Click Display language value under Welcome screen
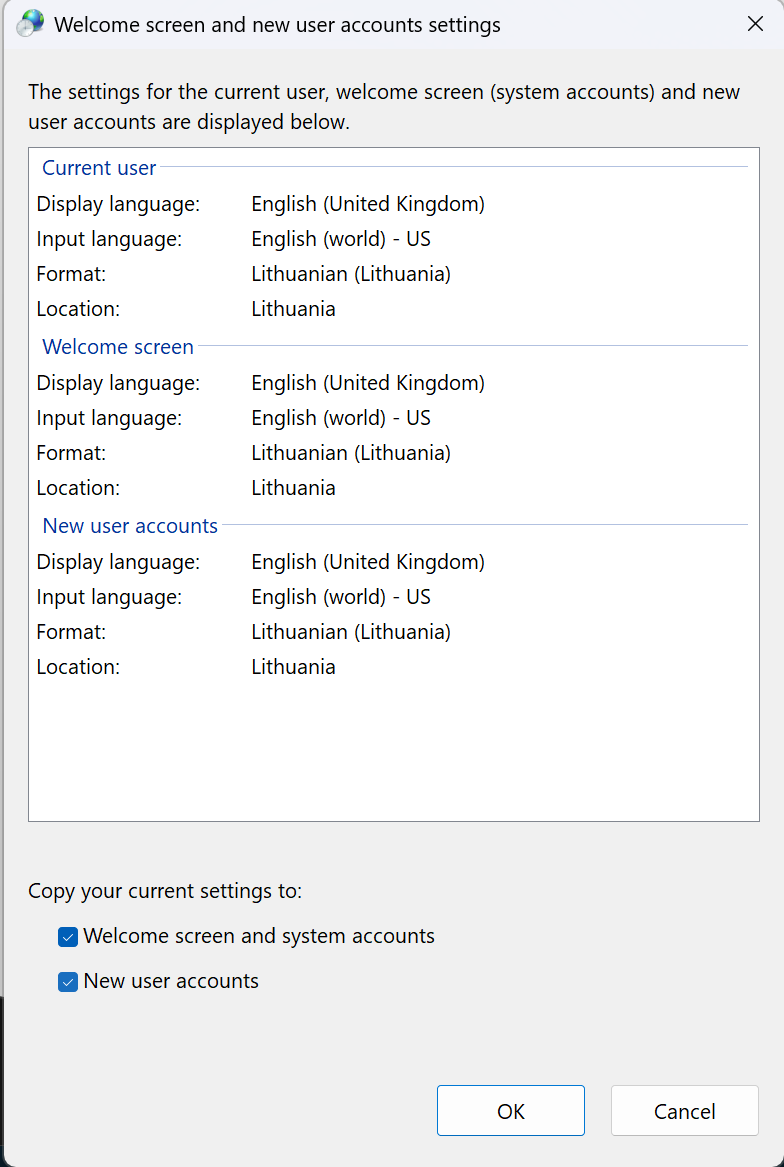 pos(368,383)
